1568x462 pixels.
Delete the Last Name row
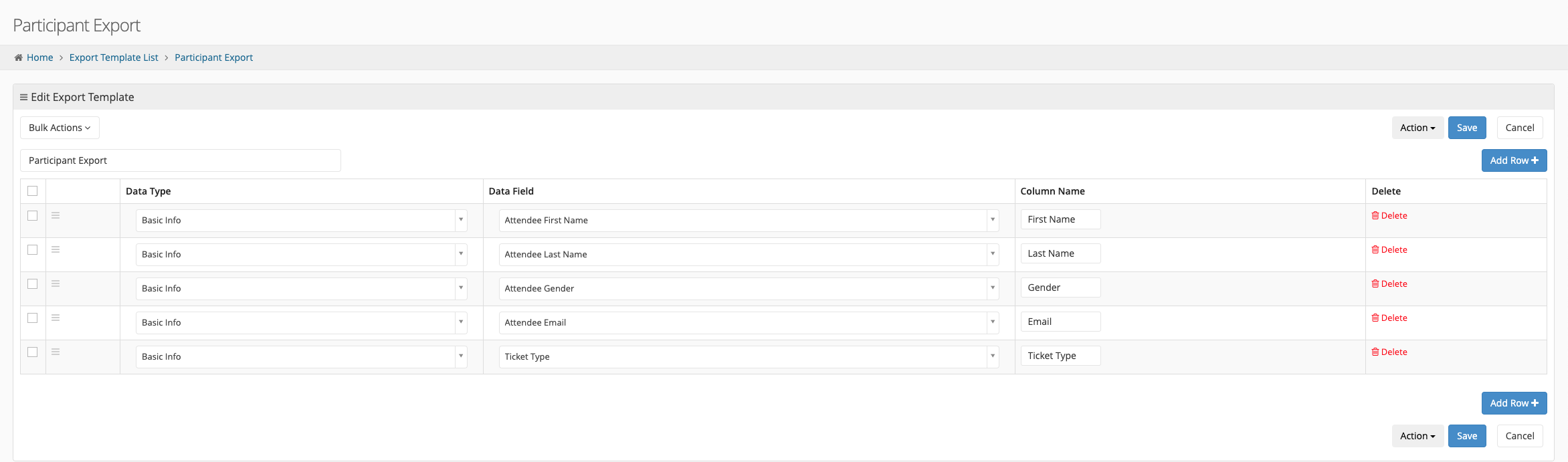1389,249
